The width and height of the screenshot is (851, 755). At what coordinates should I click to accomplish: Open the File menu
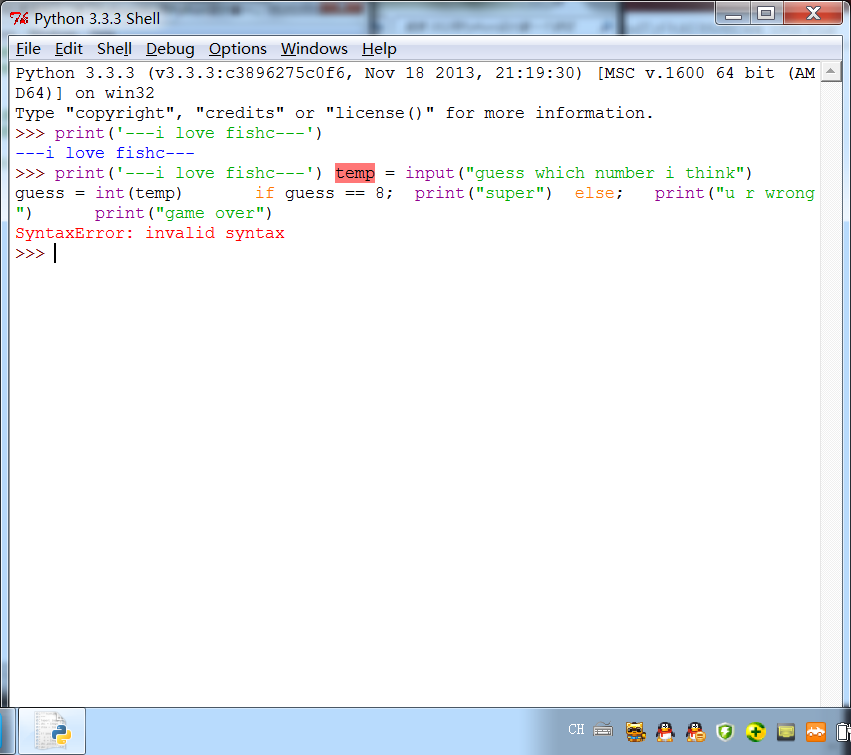coord(28,49)
